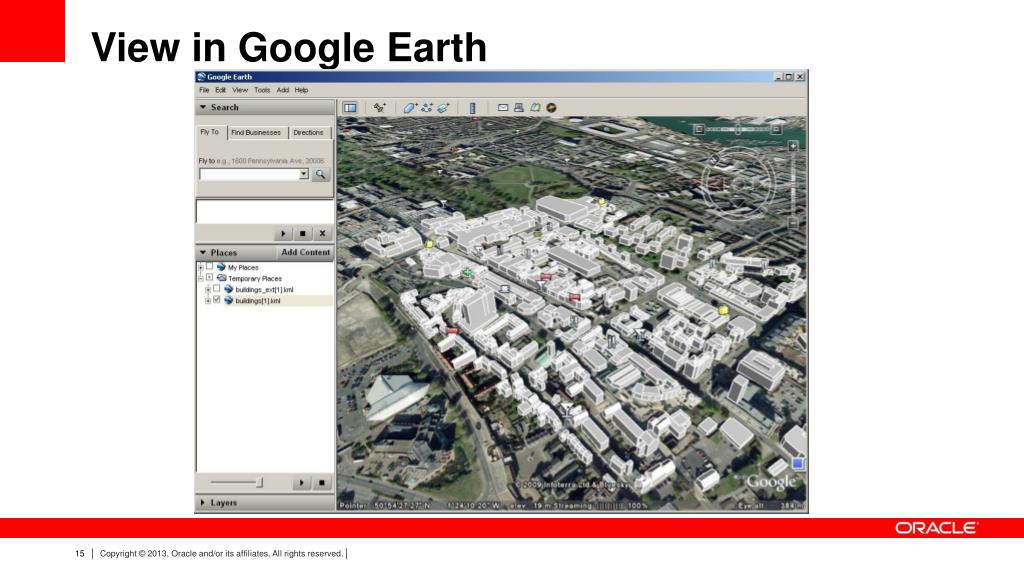Click the stop tour button in Places panel
The width and height of the screenshot is (1024, 576).
pos(321,483)
